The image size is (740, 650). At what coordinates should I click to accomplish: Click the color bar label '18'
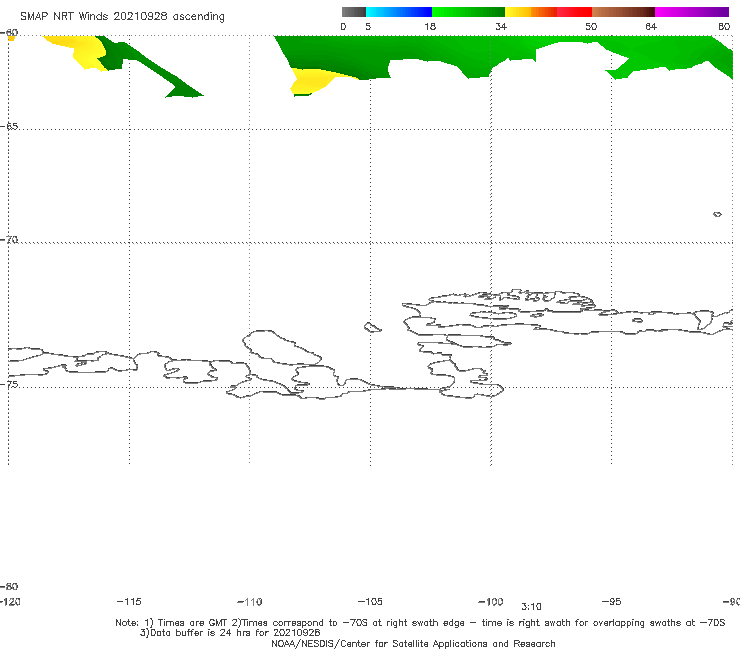tap(429, 26)
